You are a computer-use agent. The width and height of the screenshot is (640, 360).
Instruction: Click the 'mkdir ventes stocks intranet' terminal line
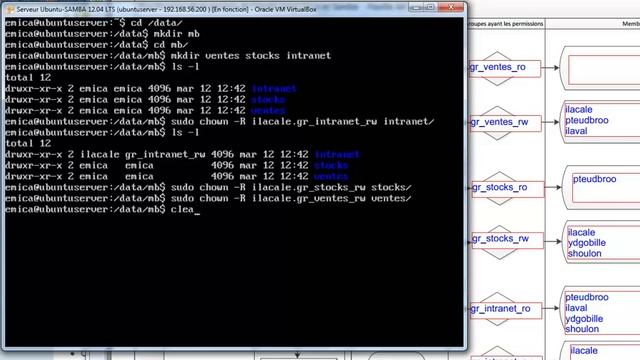[168, 56]
